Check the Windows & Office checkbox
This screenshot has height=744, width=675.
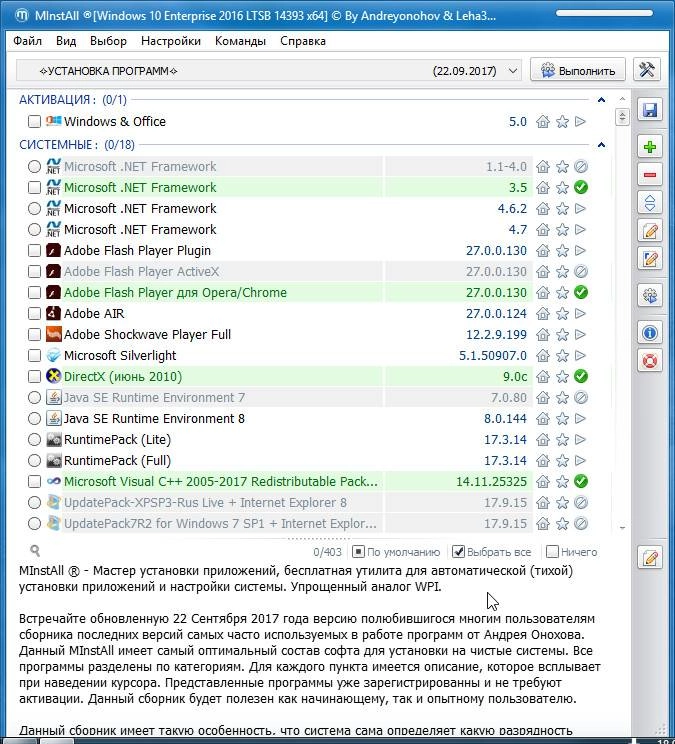tap(34, 121)
